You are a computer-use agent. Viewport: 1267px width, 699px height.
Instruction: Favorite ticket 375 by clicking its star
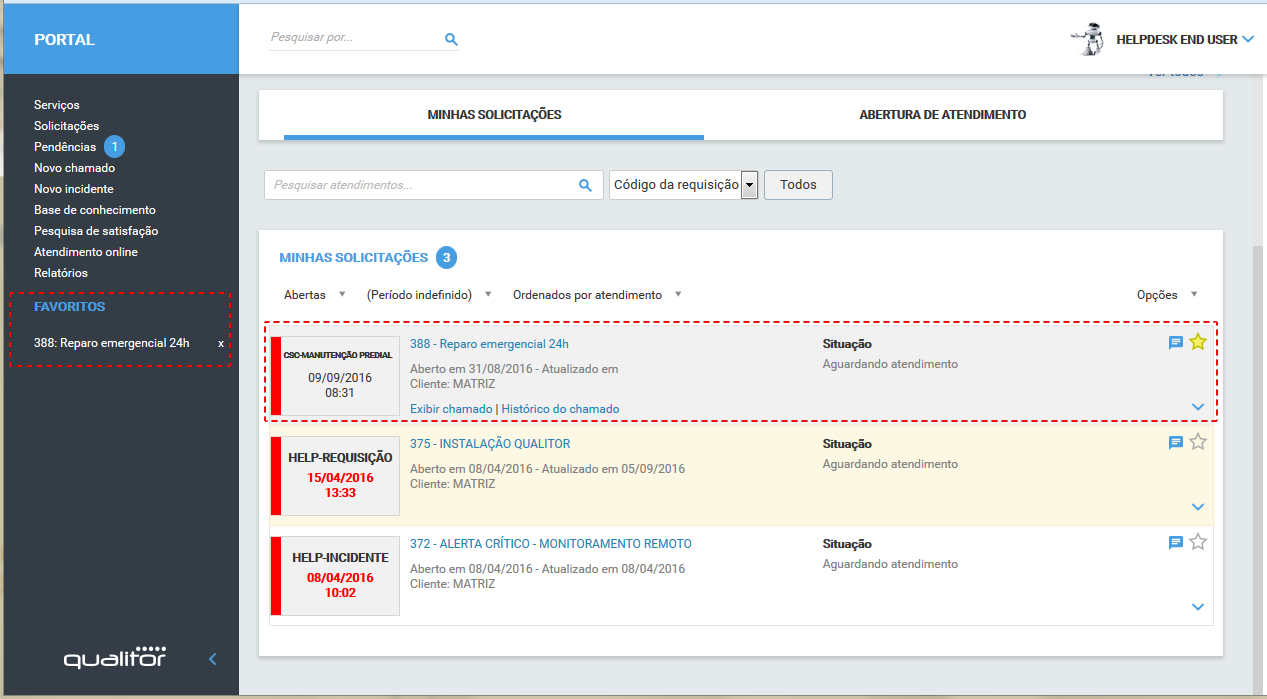[1198, 442]
